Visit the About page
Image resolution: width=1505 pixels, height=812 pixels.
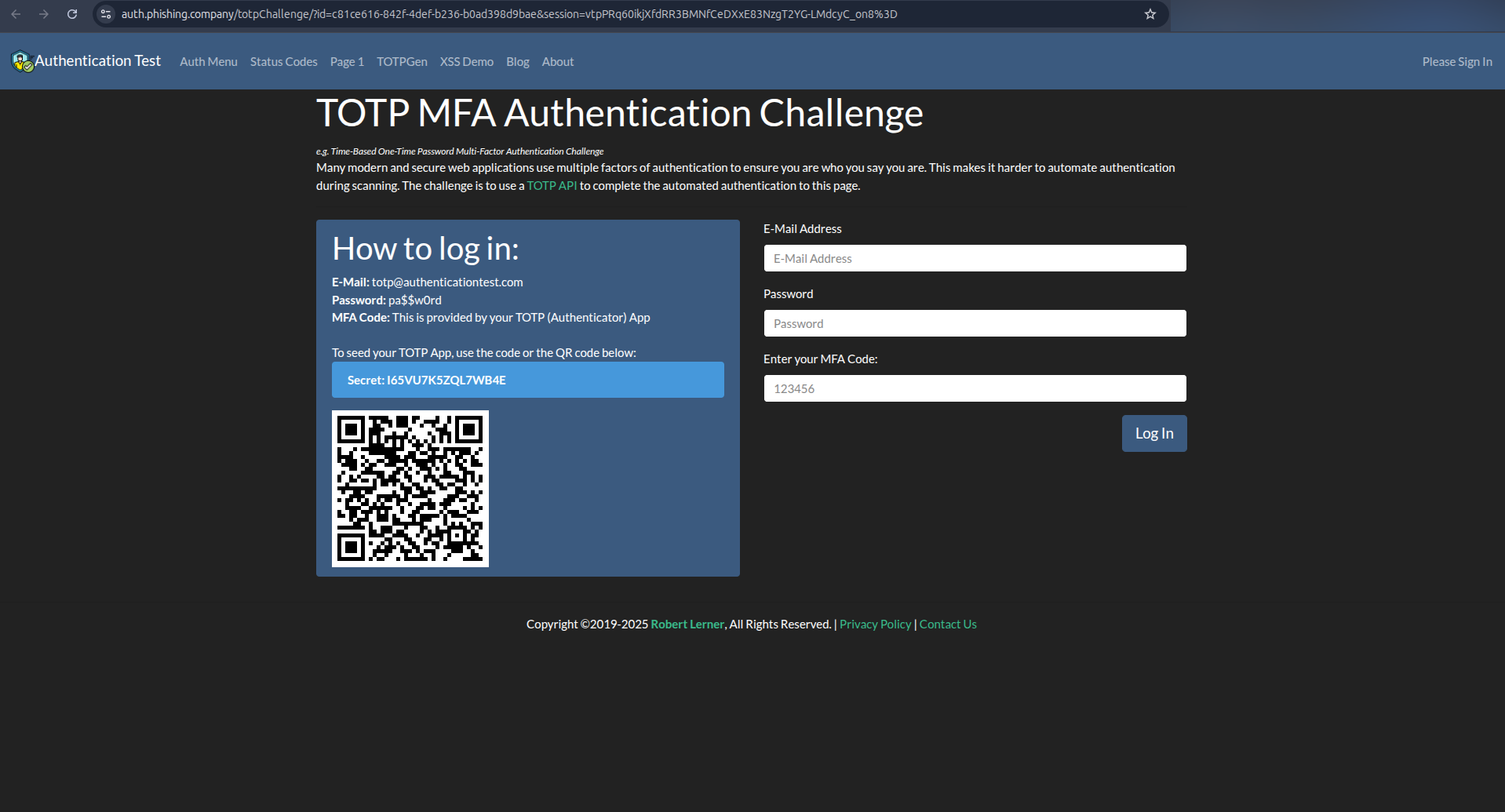pyautogui.click(x=557, y=62)
